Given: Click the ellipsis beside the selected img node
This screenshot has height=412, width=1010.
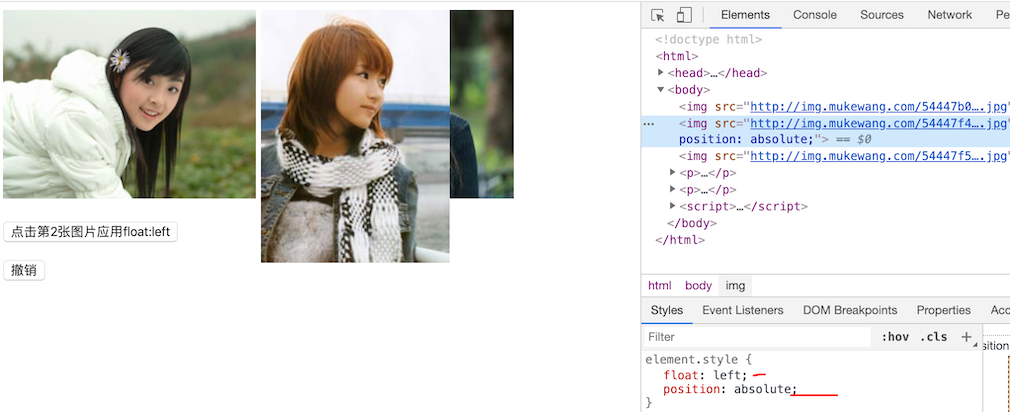Looking at the screenshot, I should tap(649, 123).
